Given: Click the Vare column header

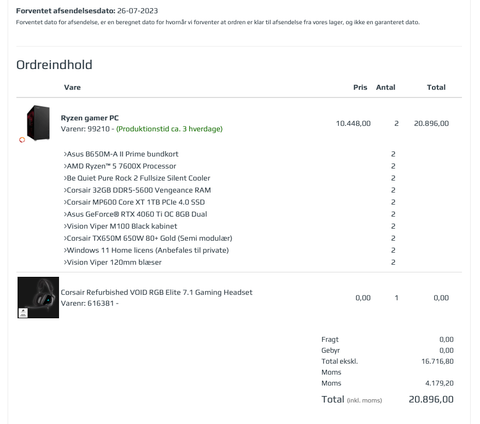Looking at the screenshot, I should (x=72, y=87).
